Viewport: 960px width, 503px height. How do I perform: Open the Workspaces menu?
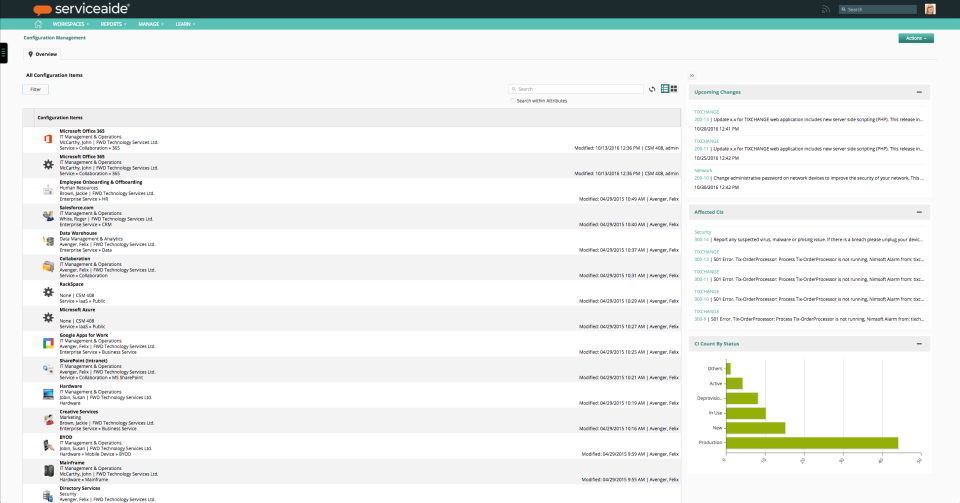coord(70,24)
